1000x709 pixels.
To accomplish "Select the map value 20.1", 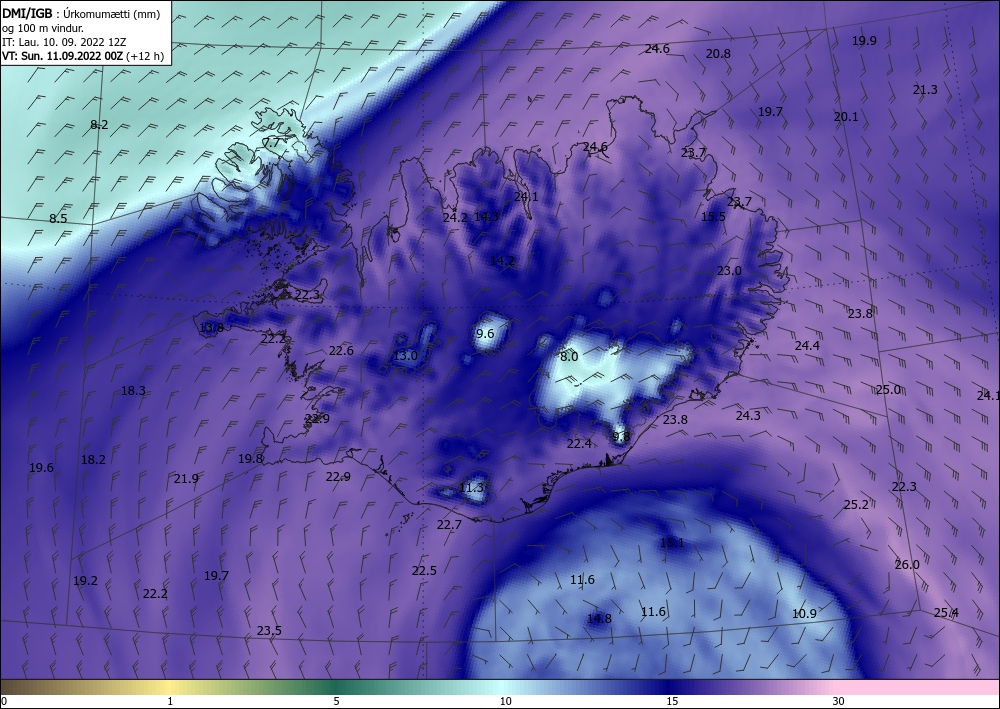I will [x=846, y=117].
